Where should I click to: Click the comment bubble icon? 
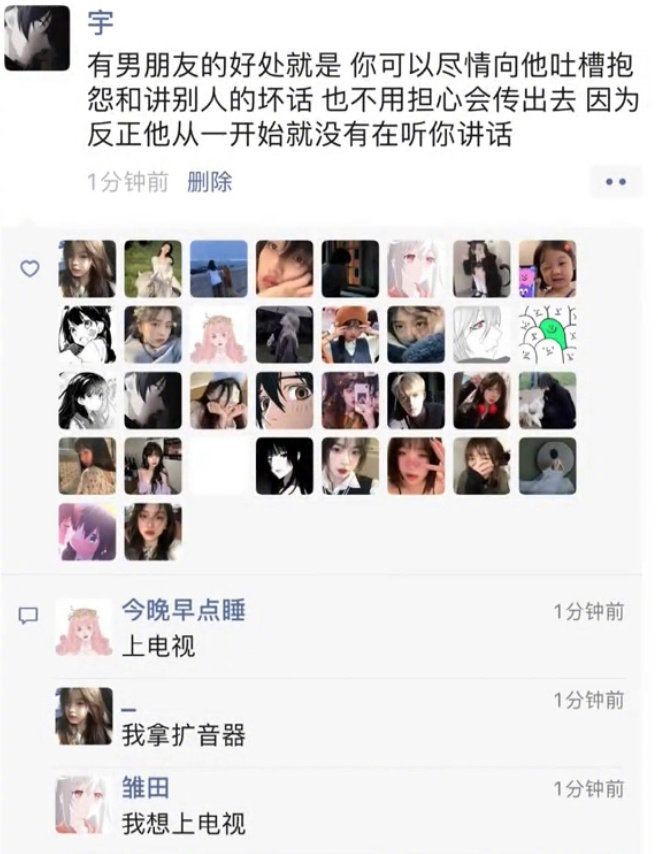[x=28, y=615]
